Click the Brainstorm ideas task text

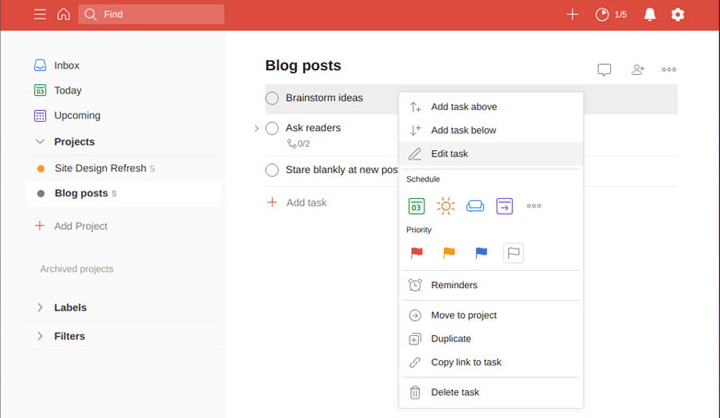[324, 98]
